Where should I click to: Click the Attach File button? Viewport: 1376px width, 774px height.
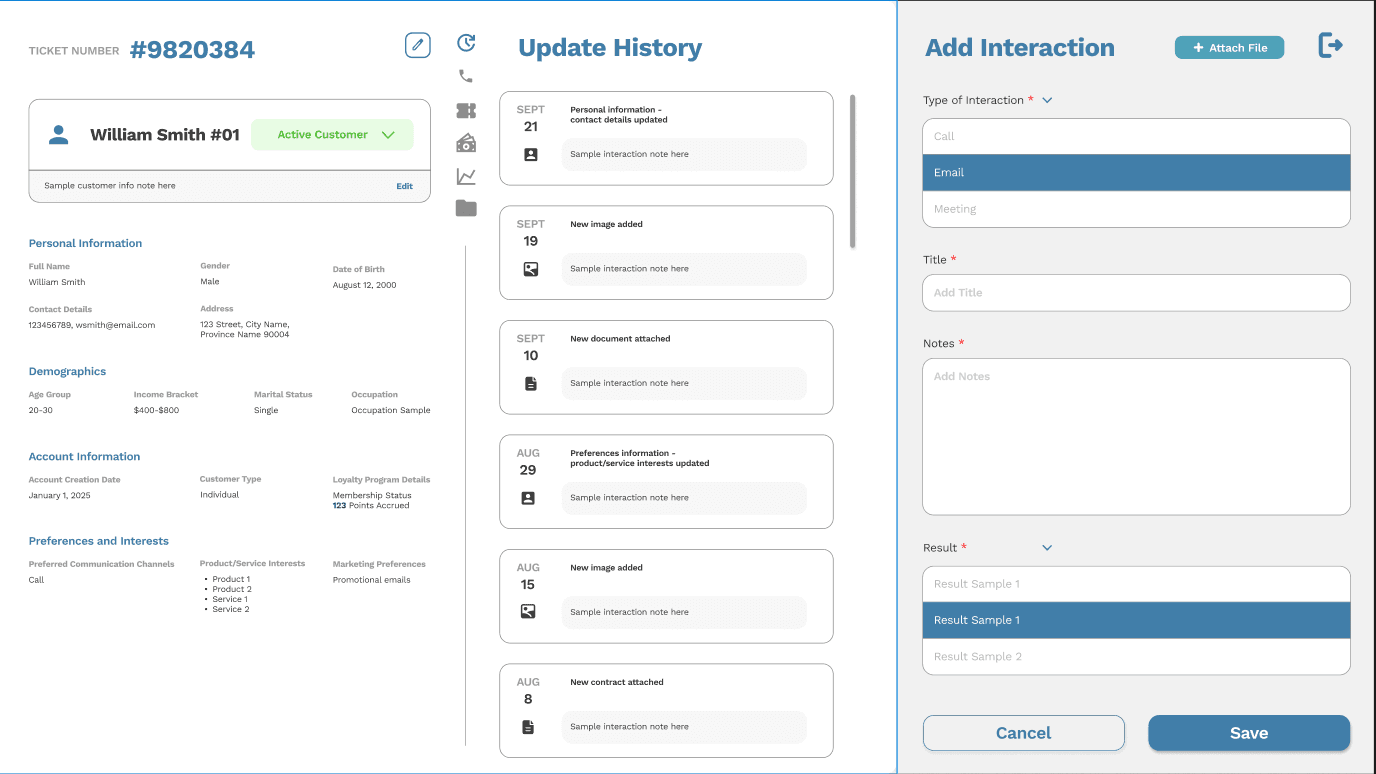pos(1229,47)
